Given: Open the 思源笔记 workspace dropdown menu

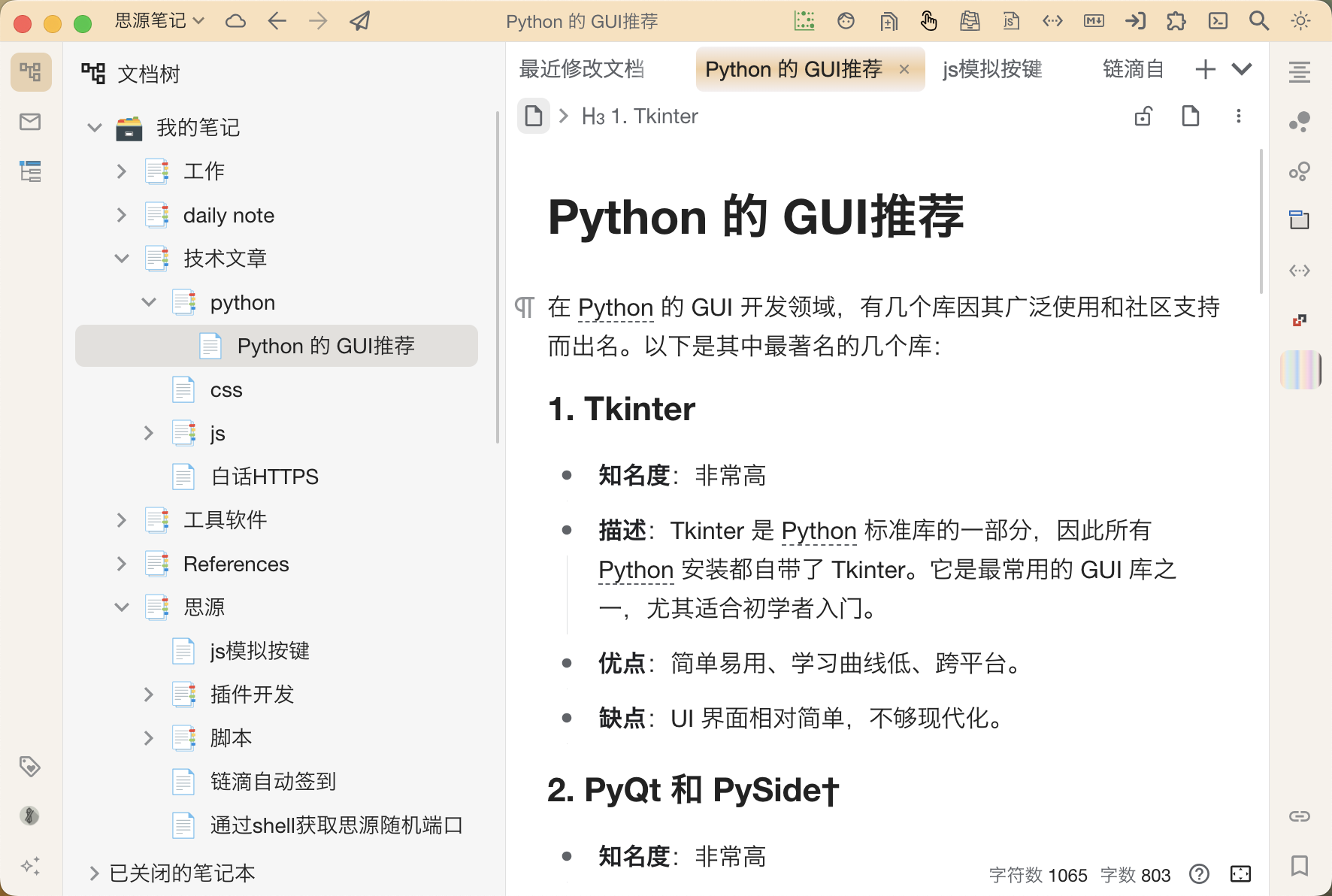Looking at the screenshot, I should (x=159, y=21).
